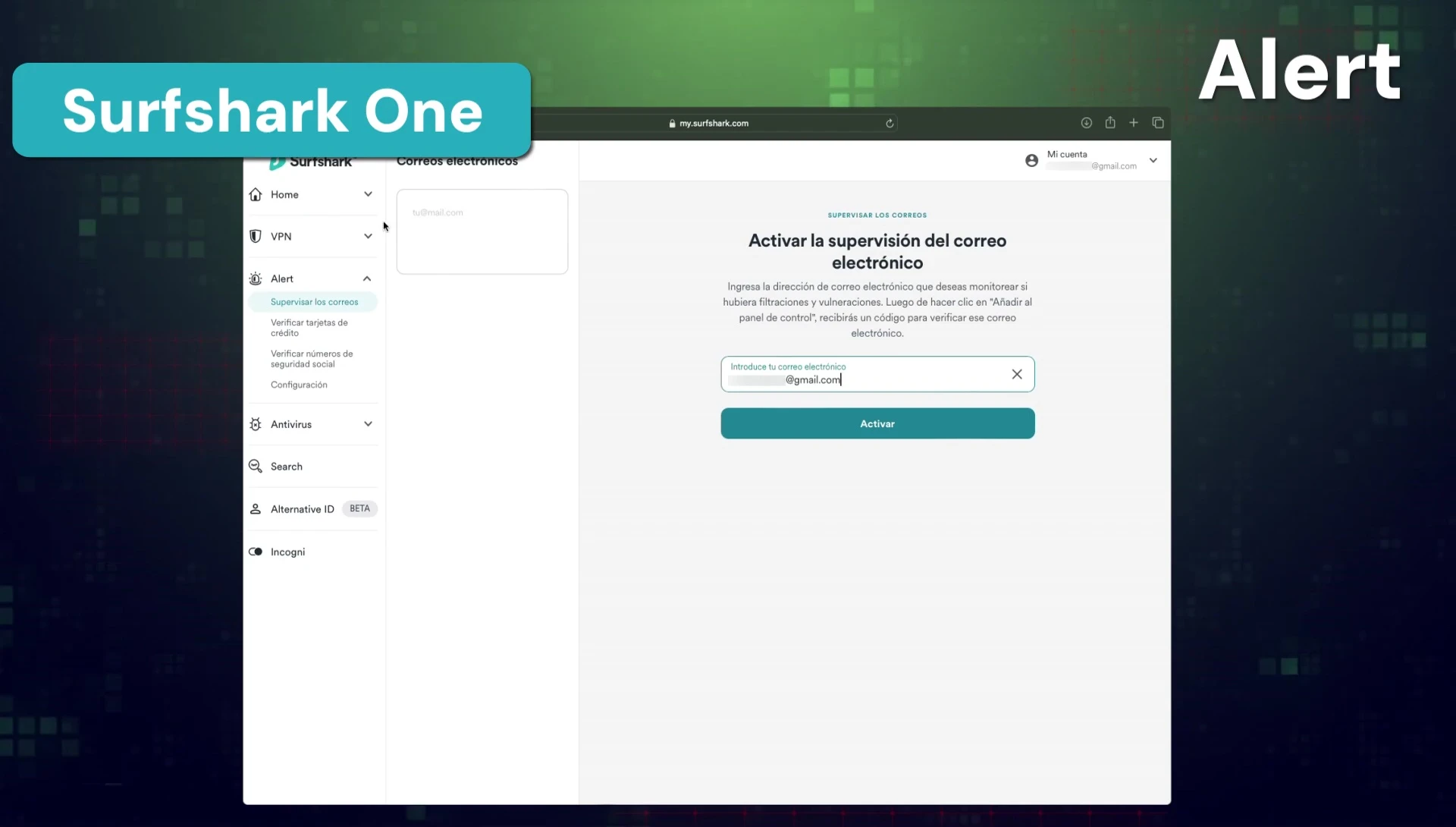Reload the page in address bar
The height and width of the screenshot is (827, 1456).
pos(890,123)
